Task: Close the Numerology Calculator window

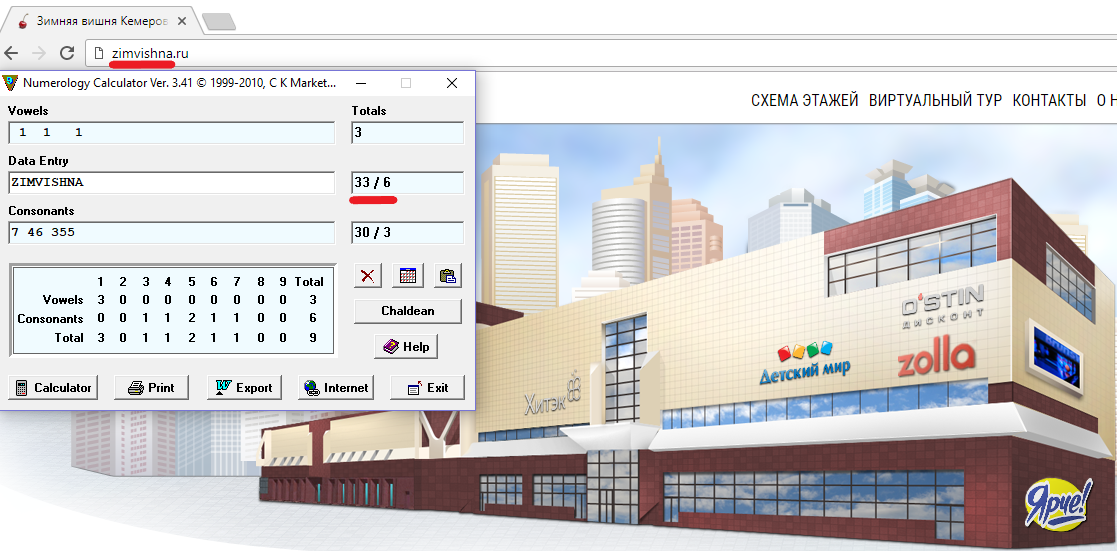Action: (452, 83)
